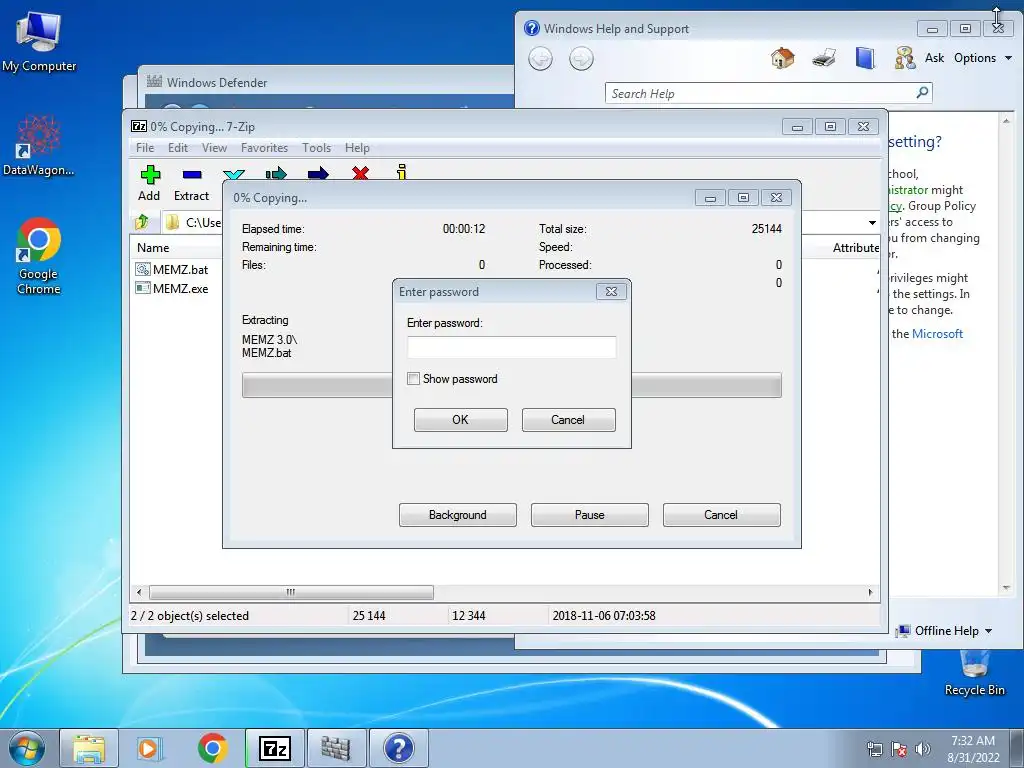Click the red Delete icon in 7-Zip

360,173
